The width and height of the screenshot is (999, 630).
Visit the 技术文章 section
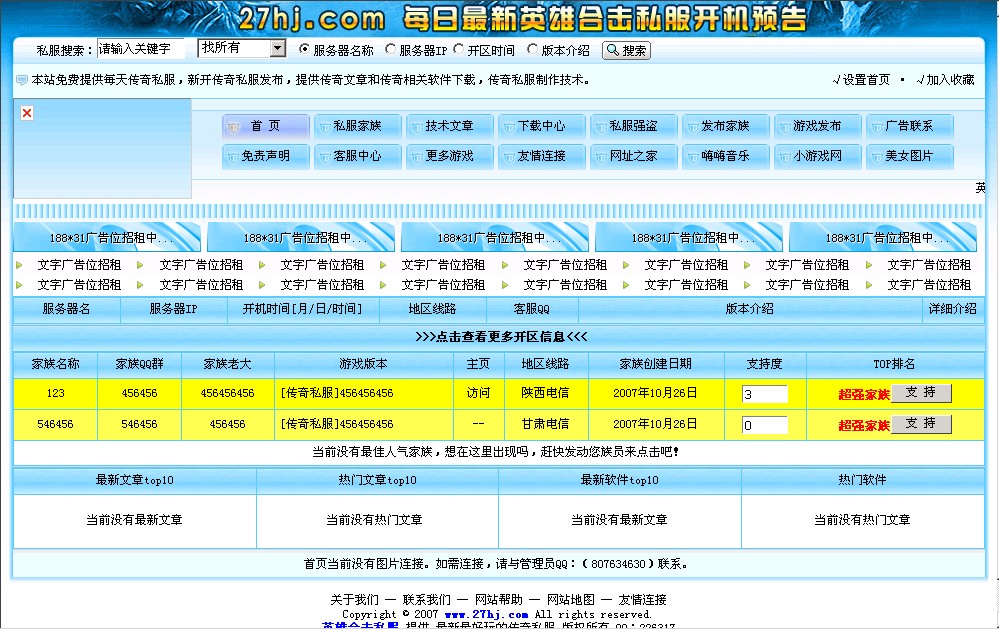pos(449,124)
